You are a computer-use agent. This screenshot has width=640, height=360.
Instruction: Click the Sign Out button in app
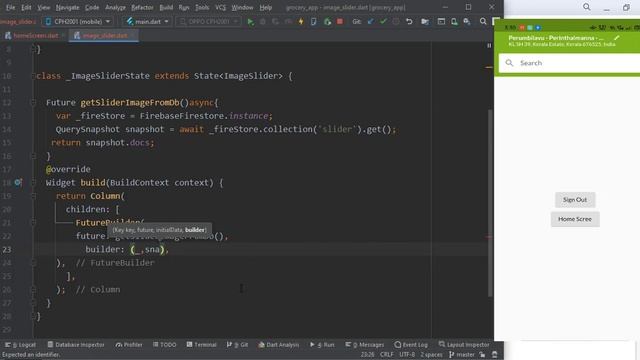[575, 200]
